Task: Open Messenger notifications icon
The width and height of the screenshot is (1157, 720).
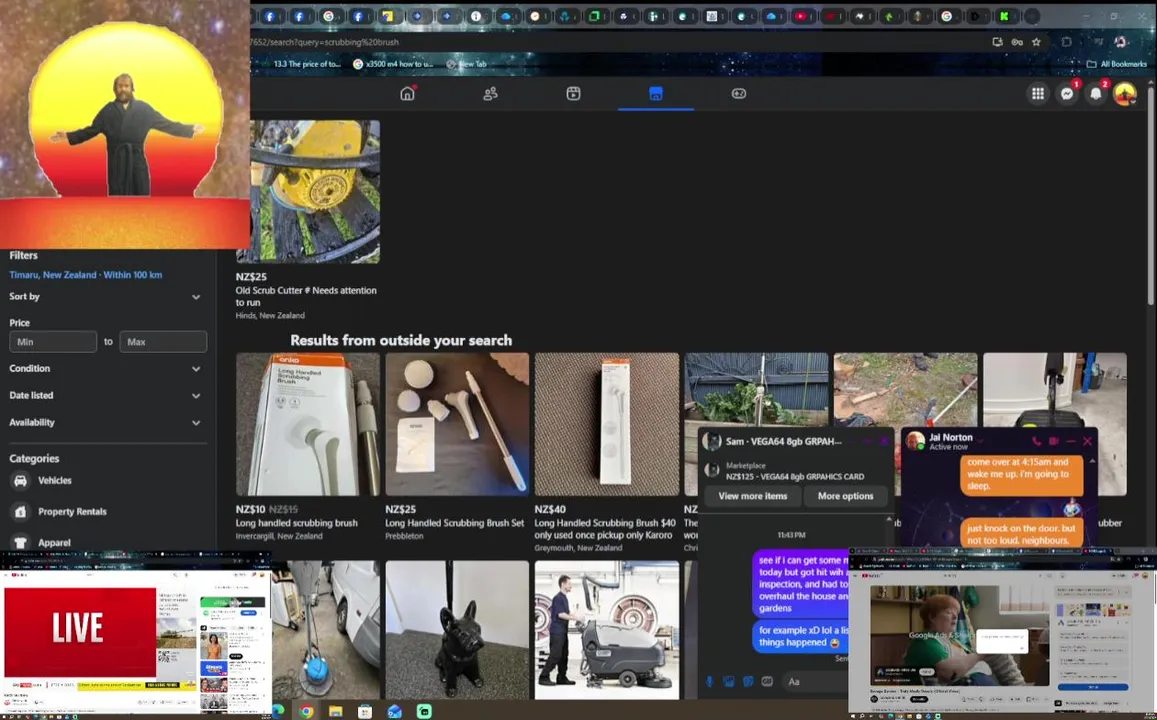Action: pos(1067,94)
